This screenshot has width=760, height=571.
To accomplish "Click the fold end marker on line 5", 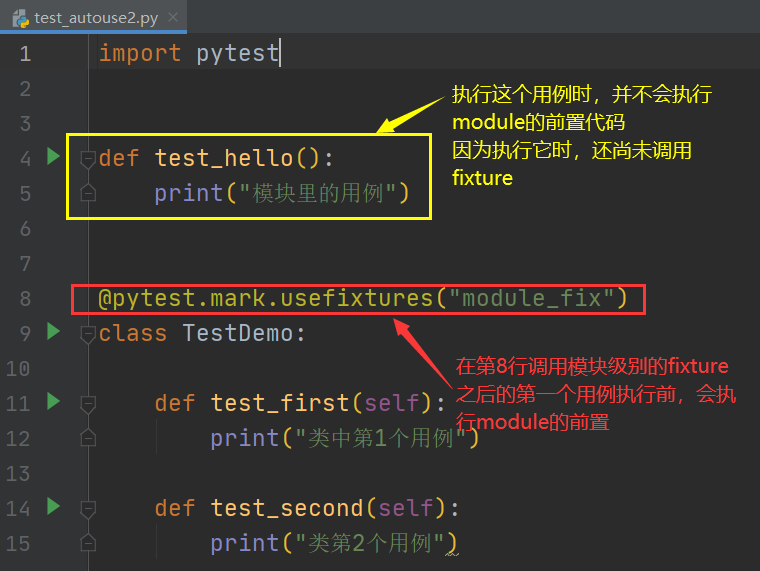I will point(88,193).
